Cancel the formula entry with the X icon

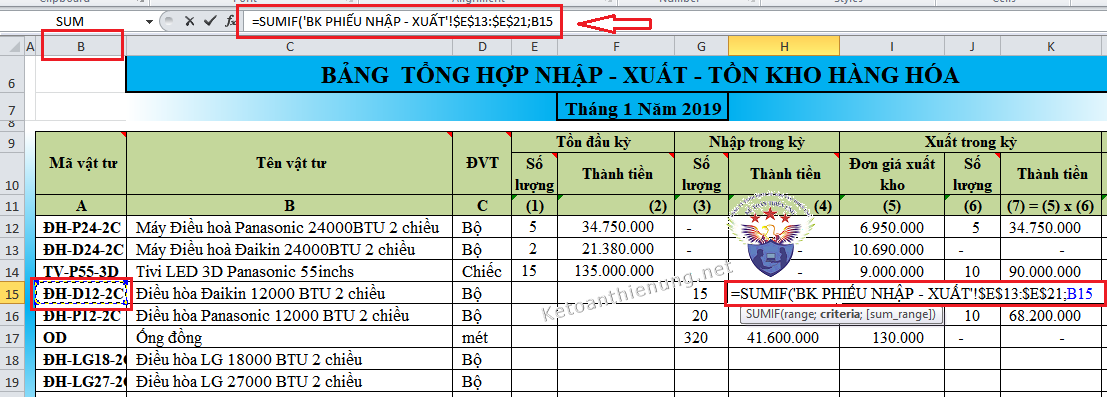189,21
